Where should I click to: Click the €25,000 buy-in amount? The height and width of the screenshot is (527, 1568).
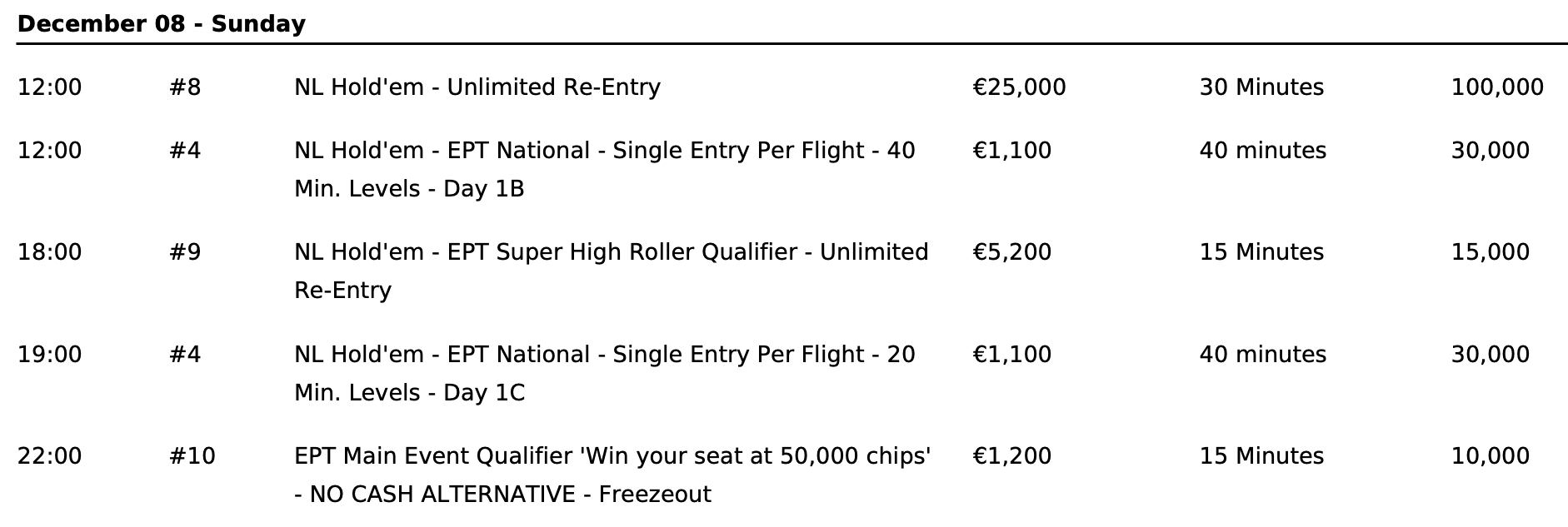point(1018,87)
